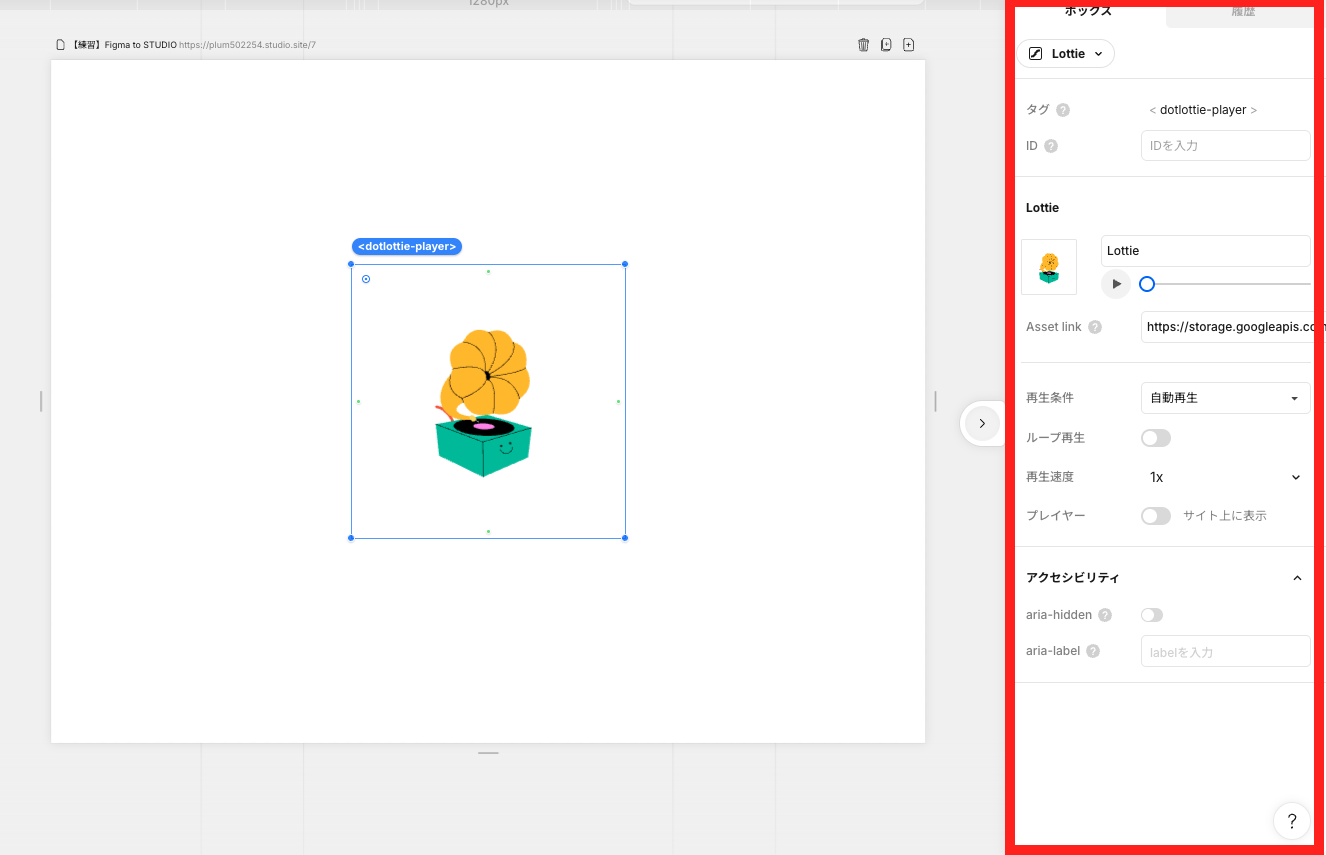Click help icon next to タグ label

point(1063,110)
